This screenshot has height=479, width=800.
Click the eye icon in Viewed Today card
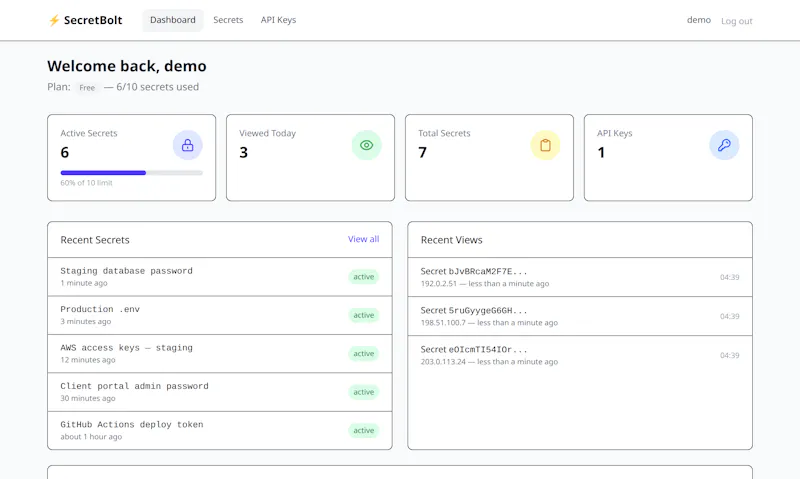366,145
